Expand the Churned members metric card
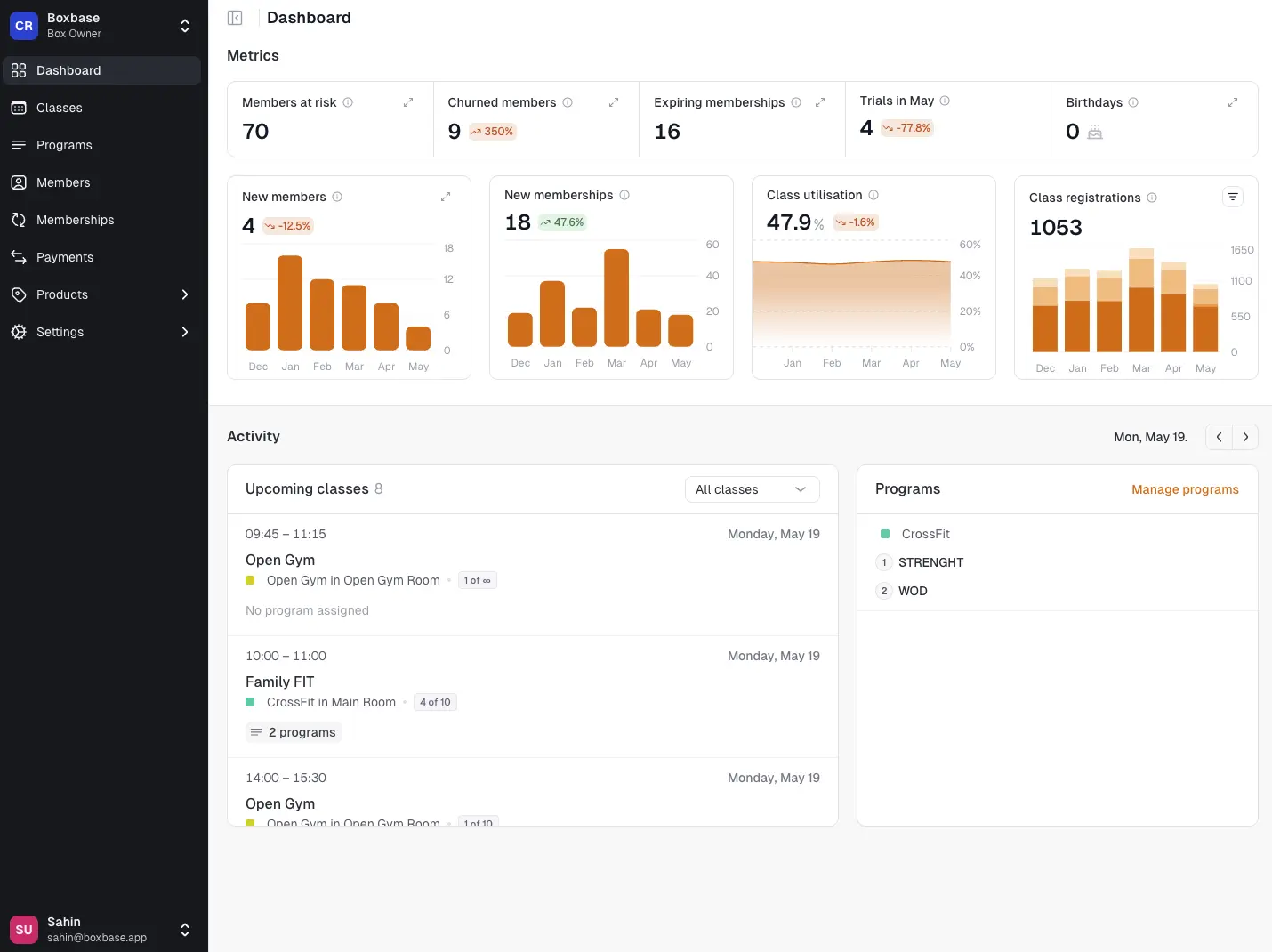 [614, 102]
